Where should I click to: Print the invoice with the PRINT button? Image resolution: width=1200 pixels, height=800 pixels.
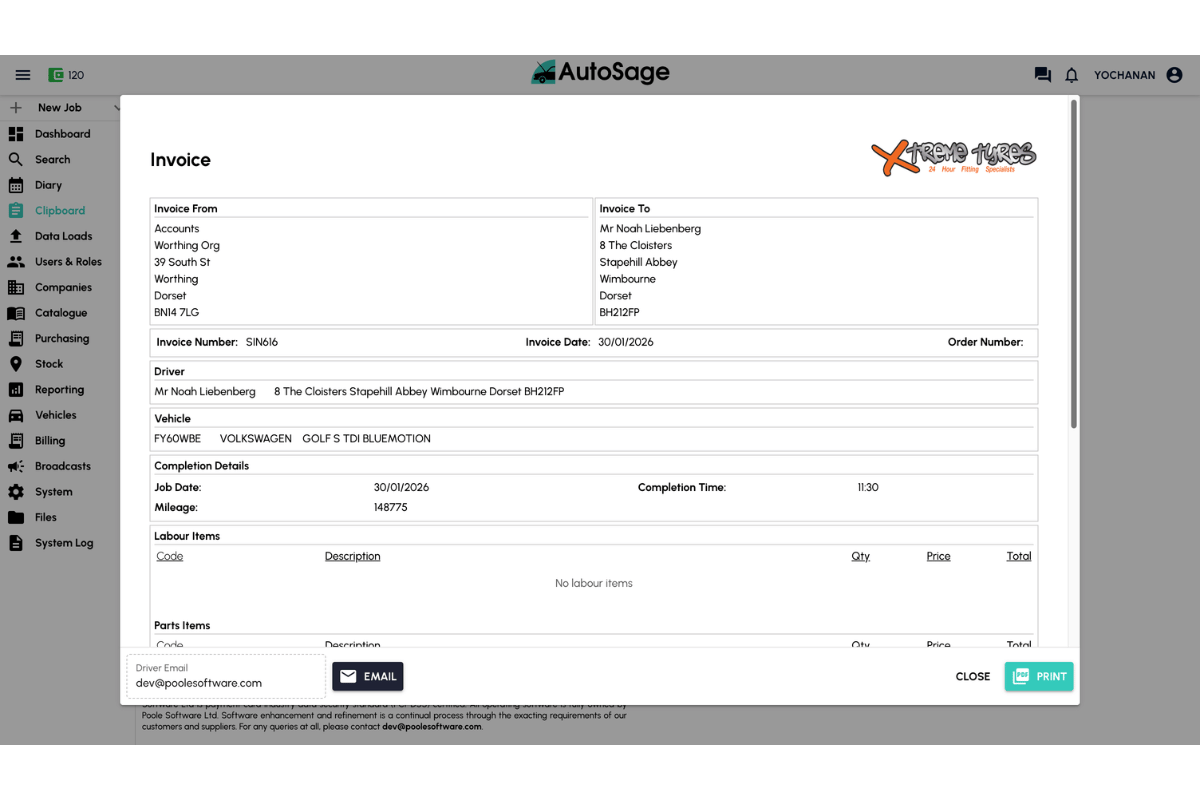point(1039,676)
